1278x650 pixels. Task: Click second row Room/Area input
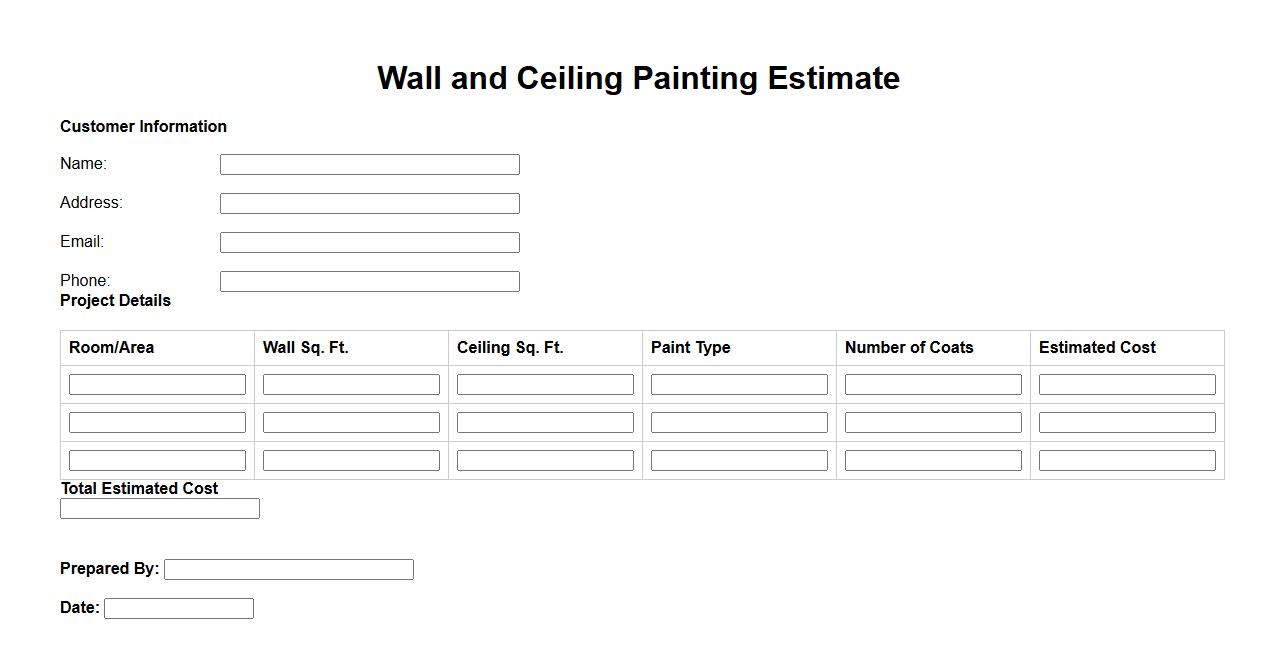(x=157, y=423)
